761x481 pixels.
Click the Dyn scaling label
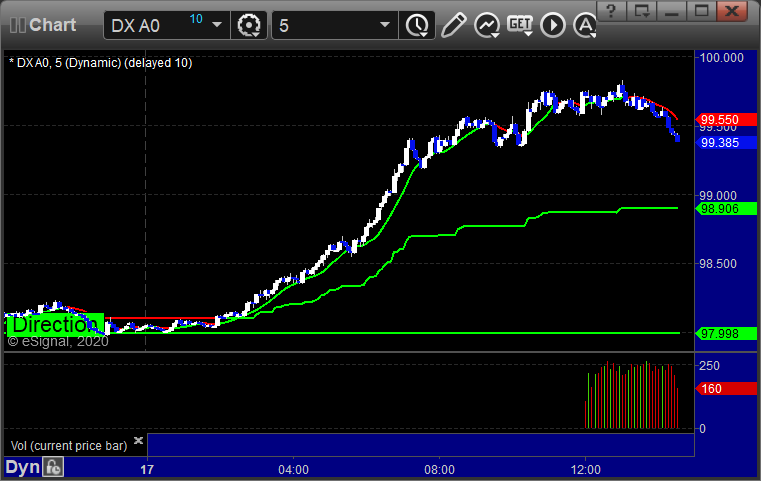22,467
